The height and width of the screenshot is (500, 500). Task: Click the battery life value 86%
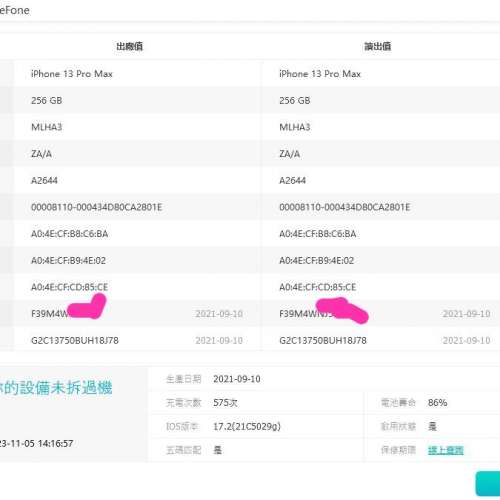tap(437, 403)
